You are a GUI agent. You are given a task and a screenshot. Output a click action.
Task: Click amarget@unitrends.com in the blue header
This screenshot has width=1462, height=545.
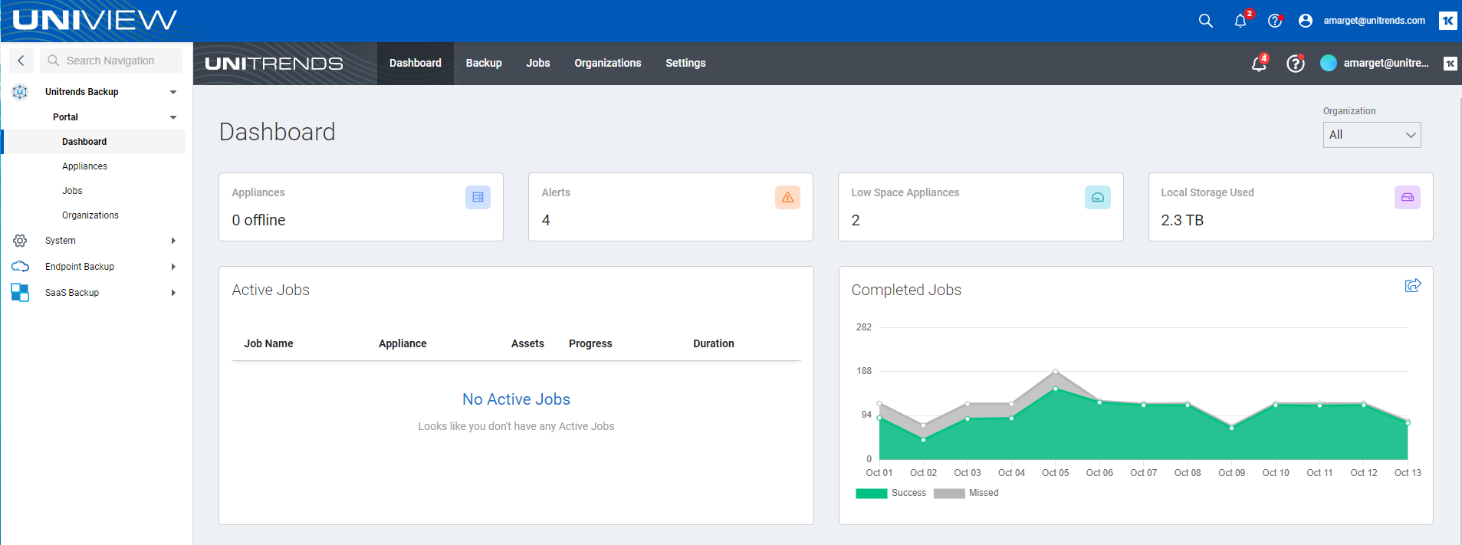[x=1374, y=20]
